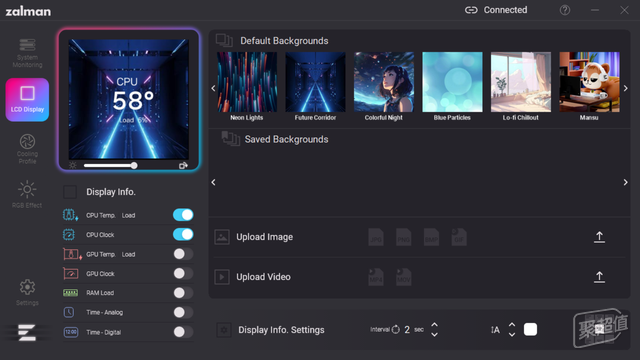Increase interval seconds with up arrow
Screen dimensions: 640x360
coord(434,325)
